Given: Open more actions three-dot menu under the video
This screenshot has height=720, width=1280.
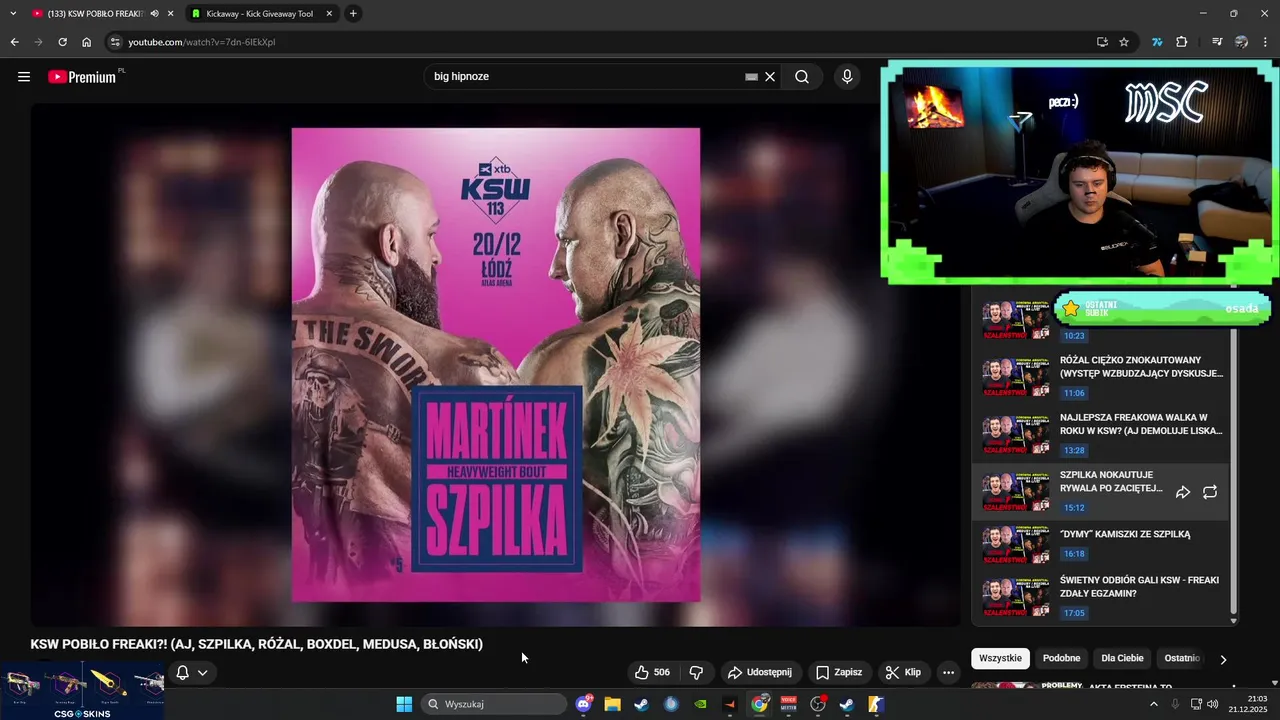Looking at the screenshot, I should click(948, 672).
